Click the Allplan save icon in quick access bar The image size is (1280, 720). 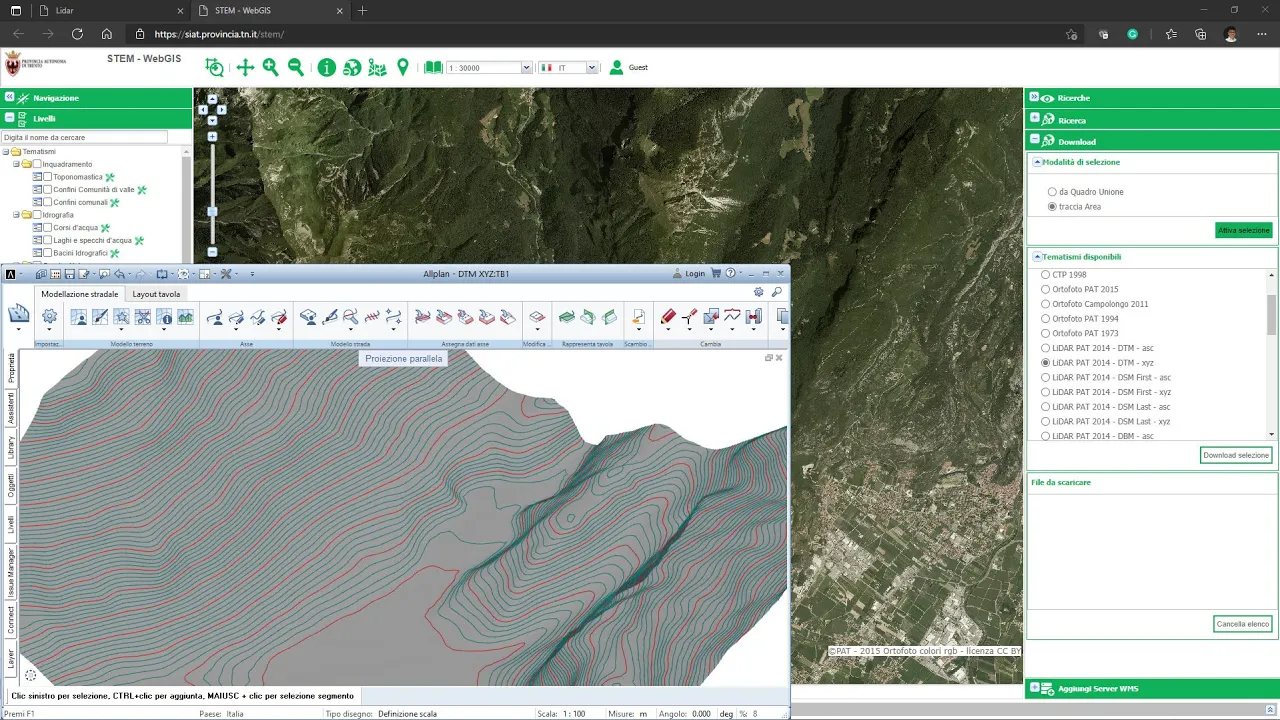tap(71, 273)
